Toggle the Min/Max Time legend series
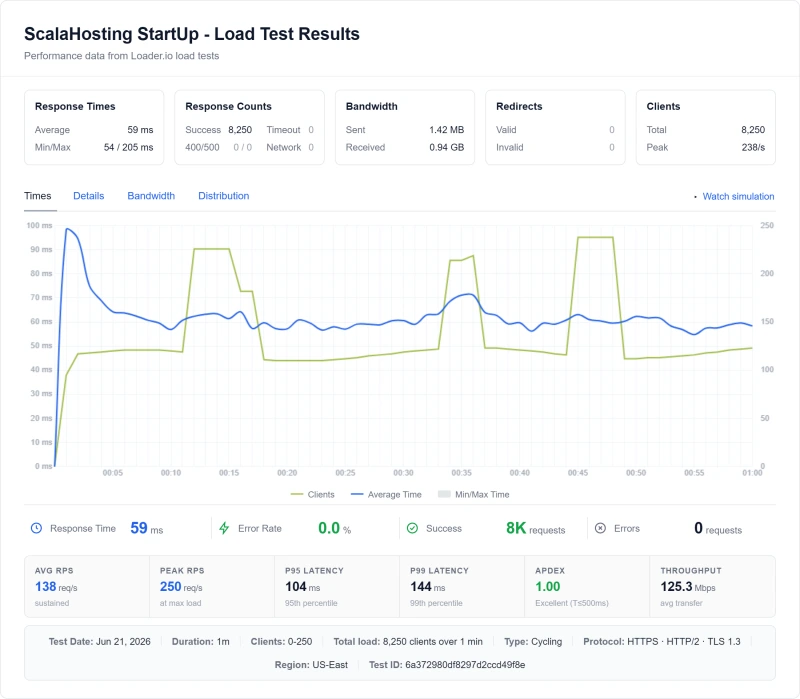800x699 pixels. [473, 494]
